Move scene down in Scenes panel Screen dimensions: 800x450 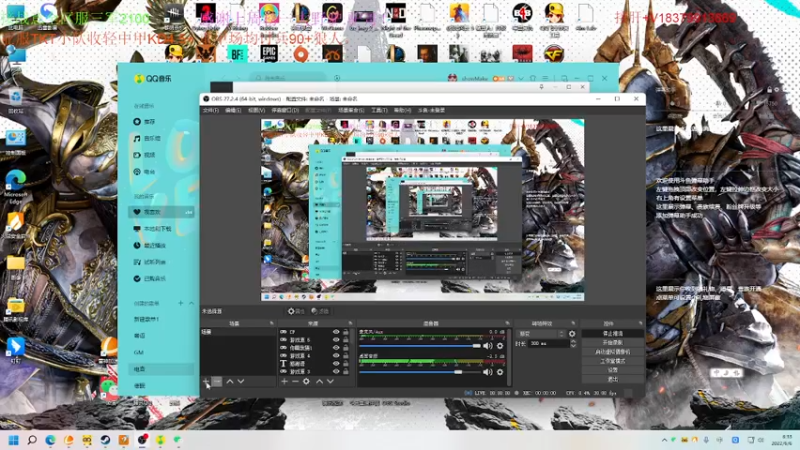coord(241,381)
